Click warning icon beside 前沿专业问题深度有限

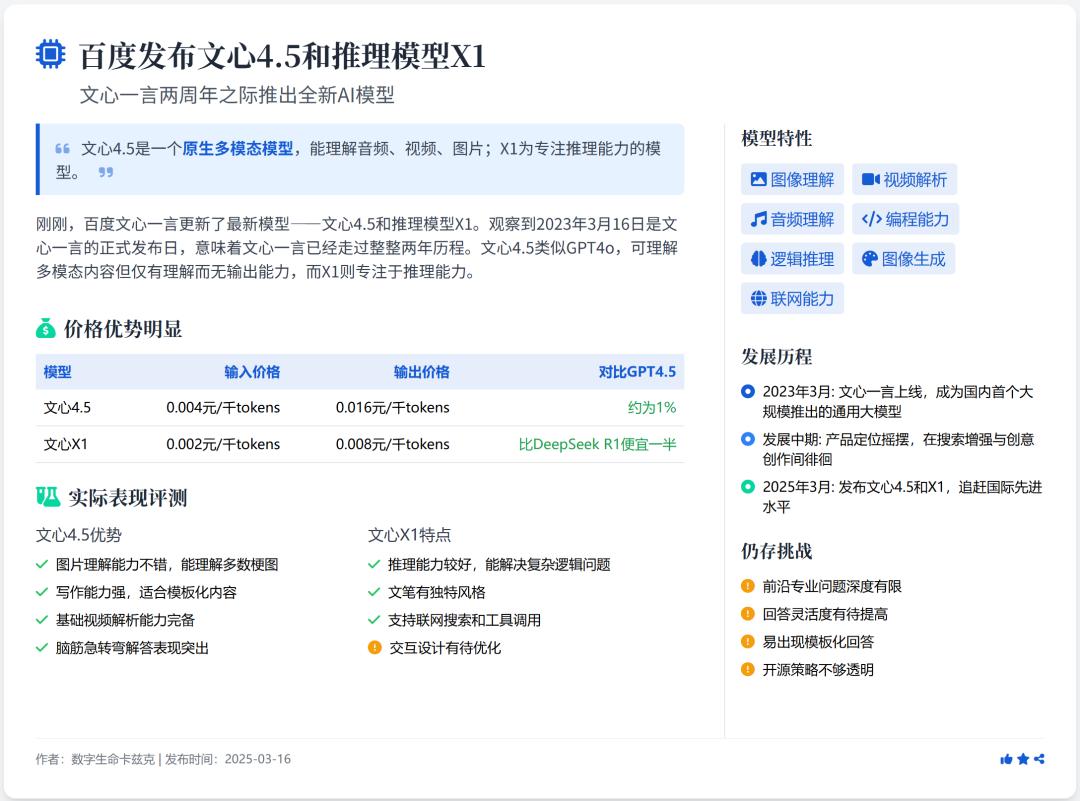pos(748,586)
